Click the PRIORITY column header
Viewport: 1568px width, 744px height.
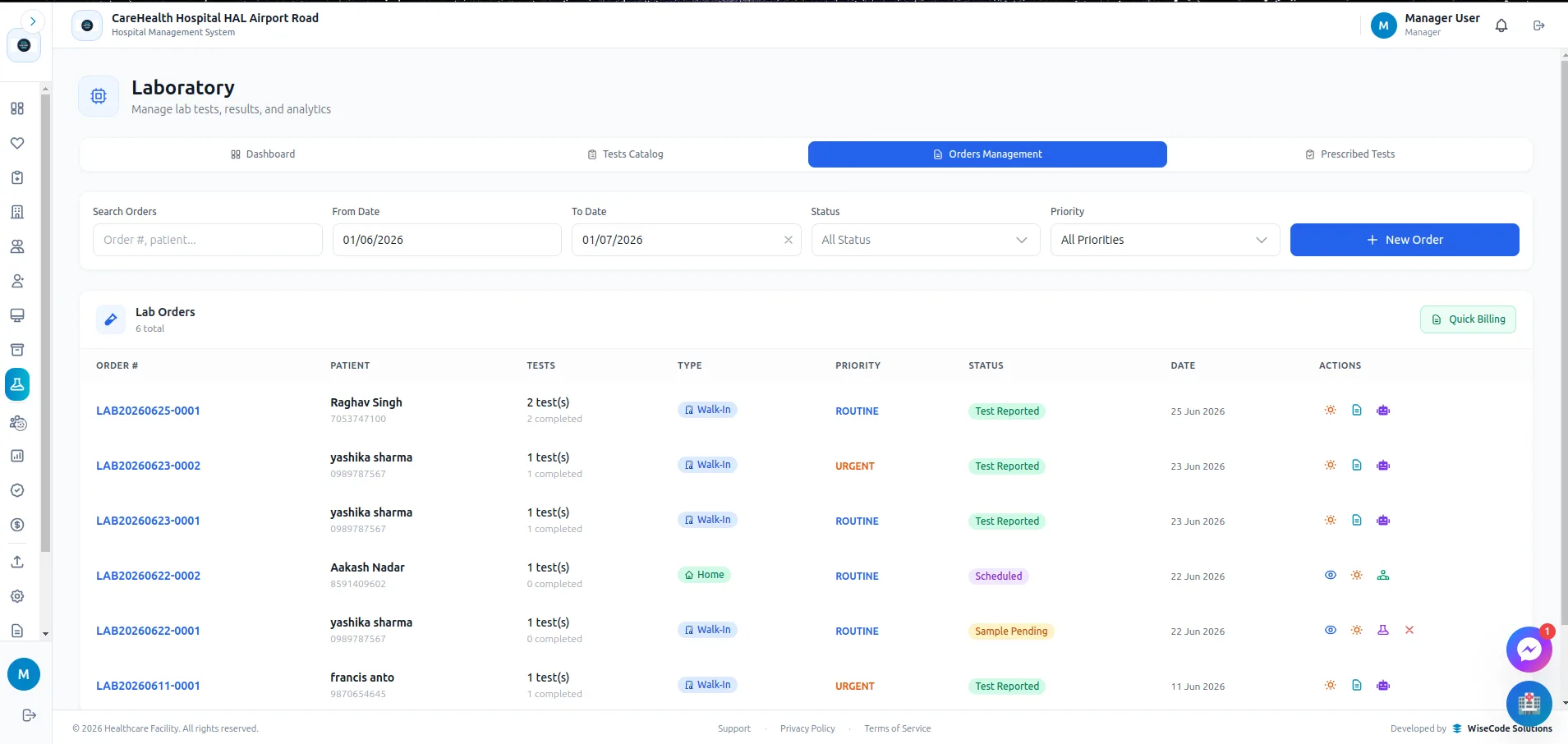pyautogui.click(x=858, y=365)
